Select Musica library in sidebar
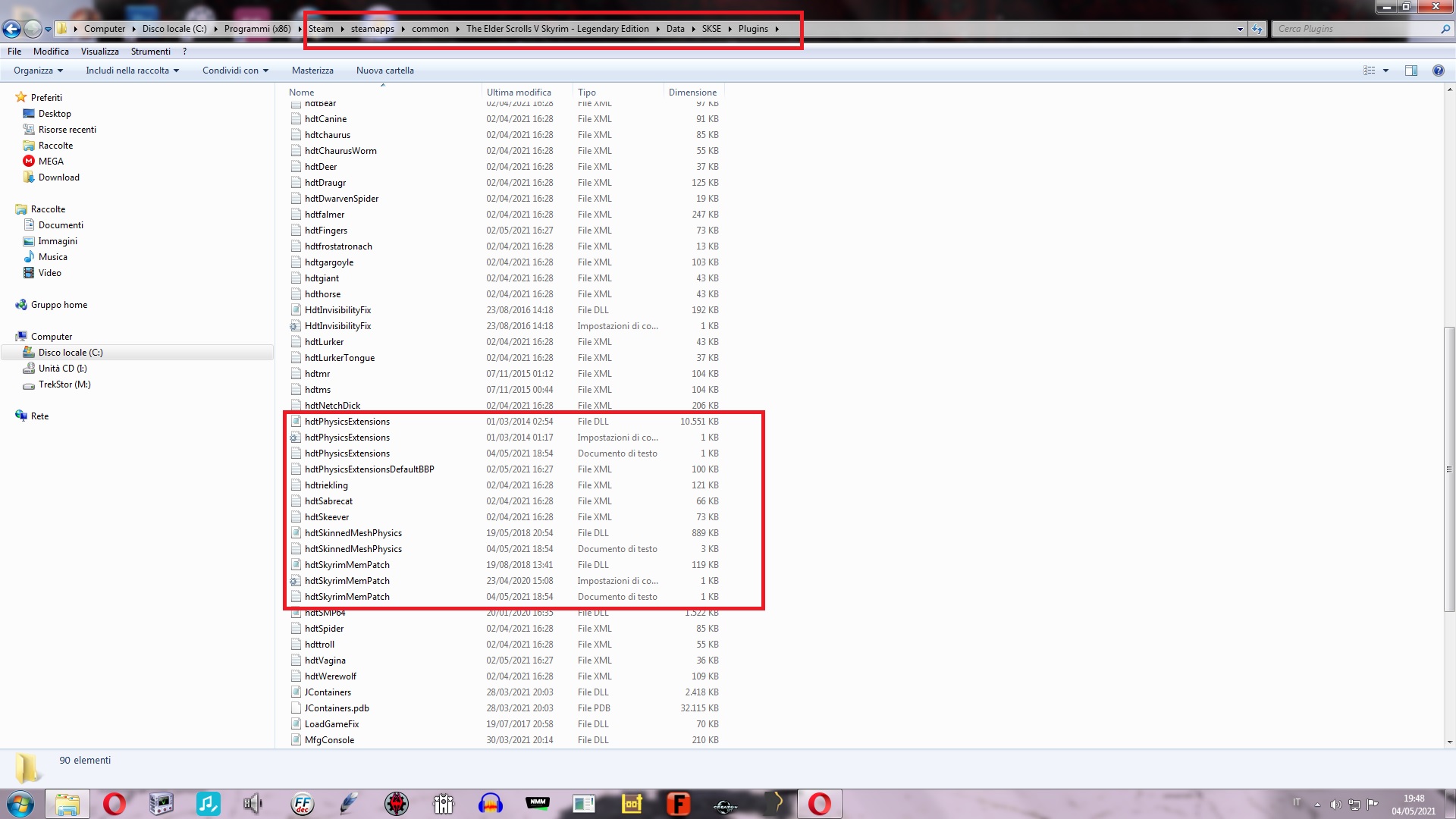The height and width of the screenshot is (819, 1456). [52, 257]
